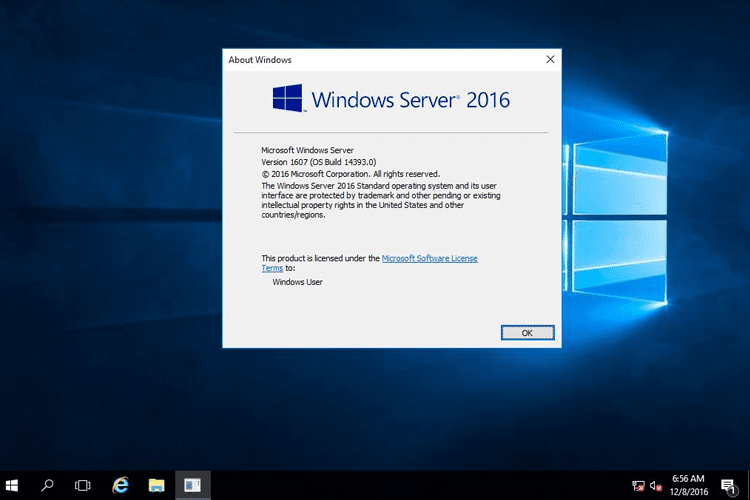Click the 'Version 1607 (OS Build 14393.0)' text
The height and width of the screenshot is (500, 750).
(x=319, y=162)
